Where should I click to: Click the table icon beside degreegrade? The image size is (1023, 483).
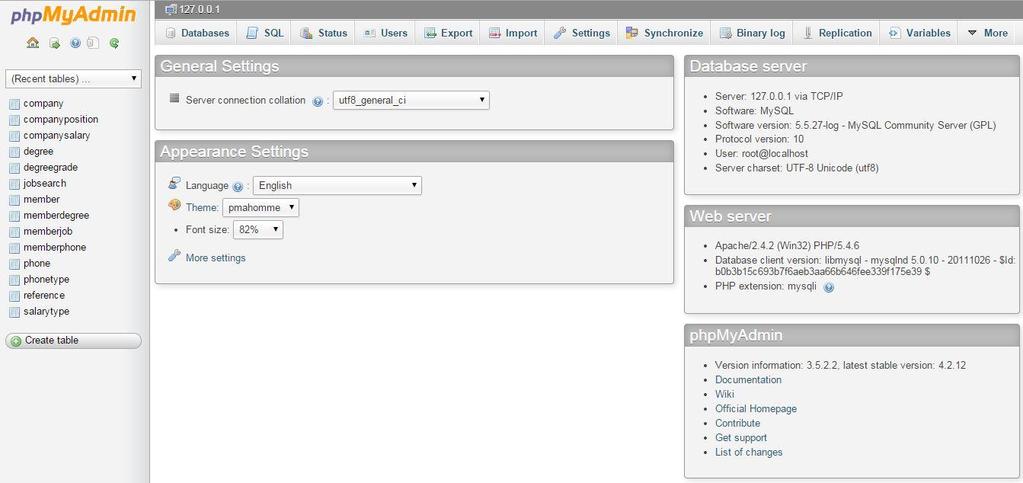click(x=14, y=168)
